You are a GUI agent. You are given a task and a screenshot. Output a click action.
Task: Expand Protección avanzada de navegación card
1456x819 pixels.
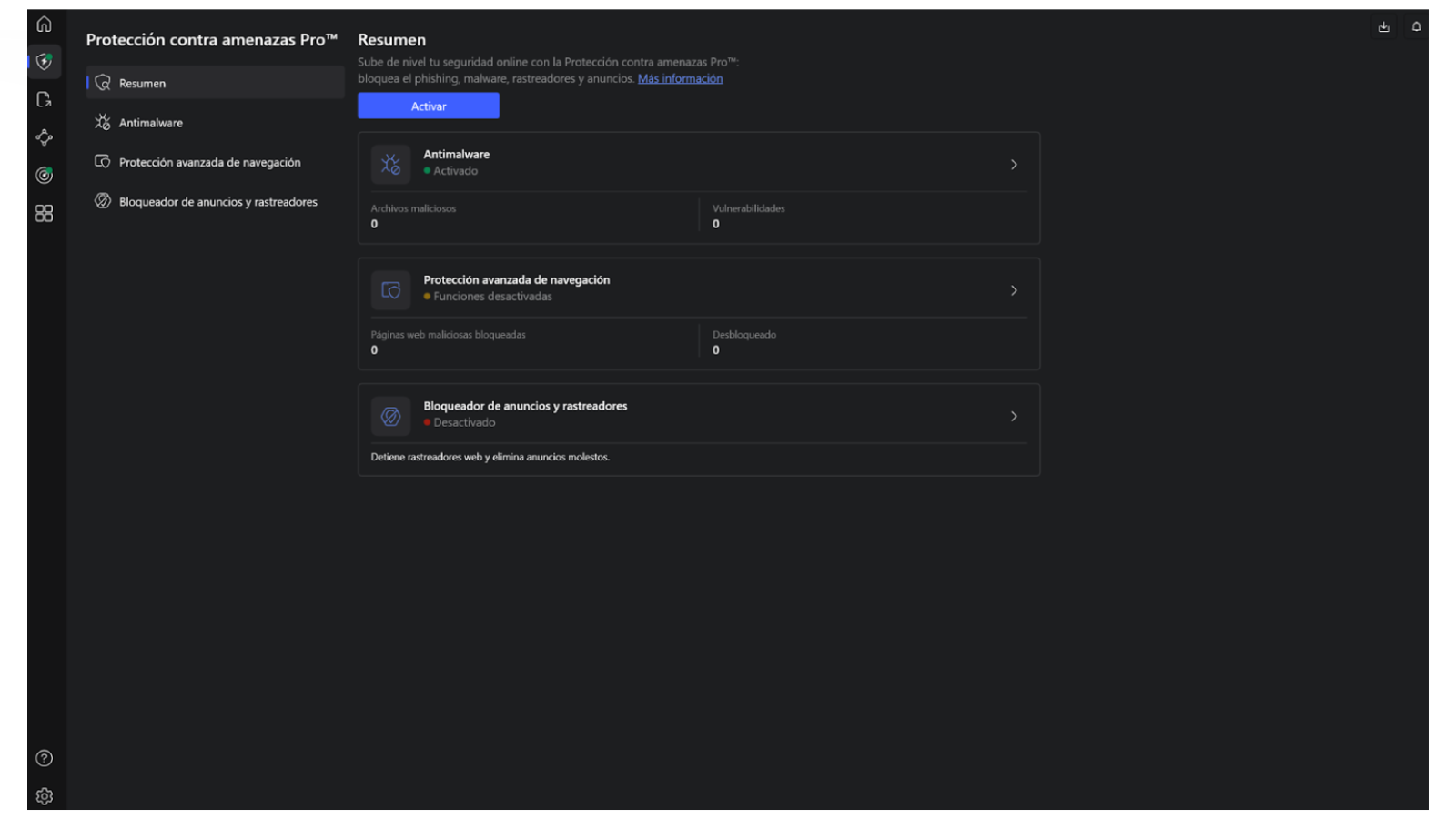tap(1013, 290)
